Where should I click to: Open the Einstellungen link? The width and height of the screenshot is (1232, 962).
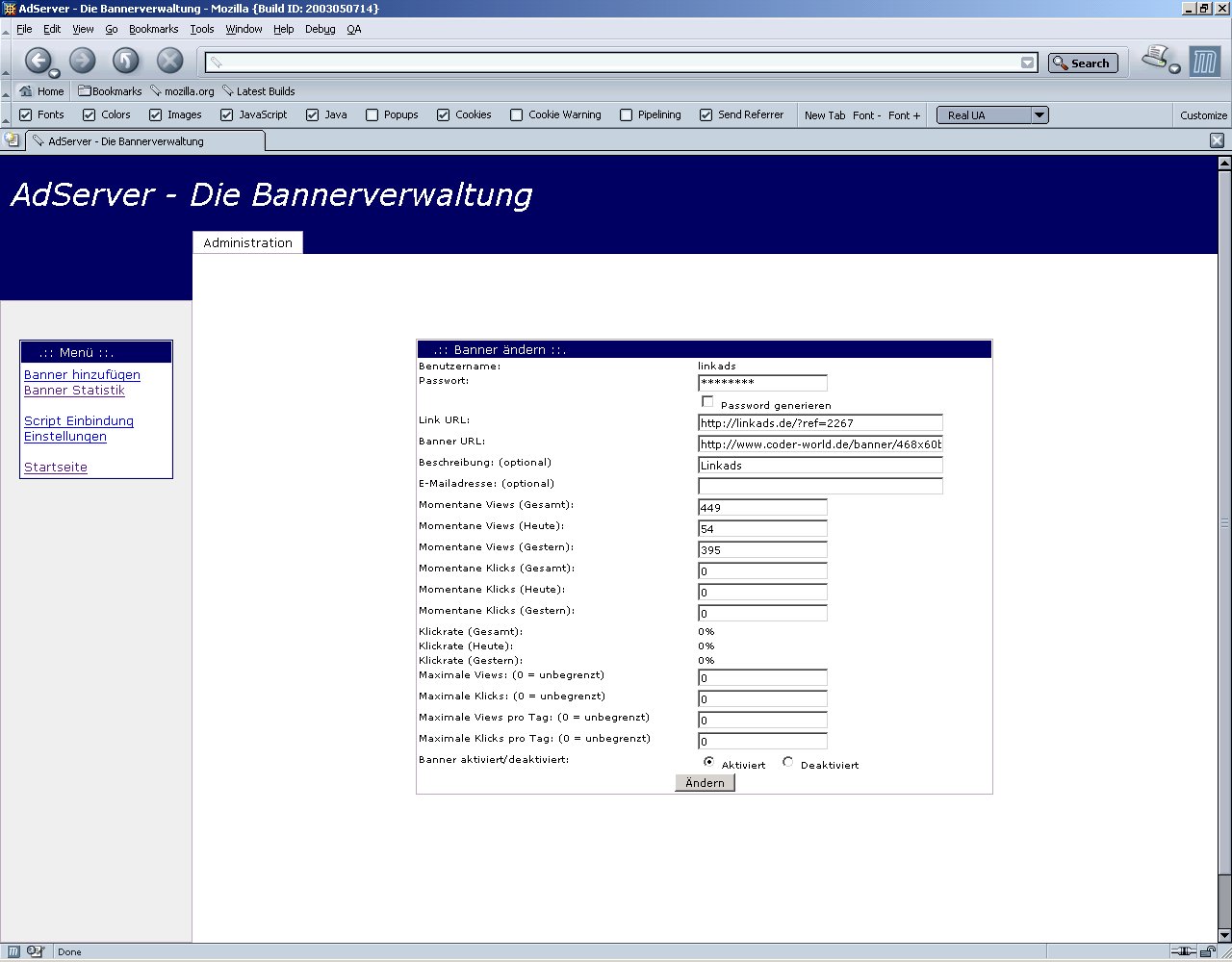tap(65, 437)
